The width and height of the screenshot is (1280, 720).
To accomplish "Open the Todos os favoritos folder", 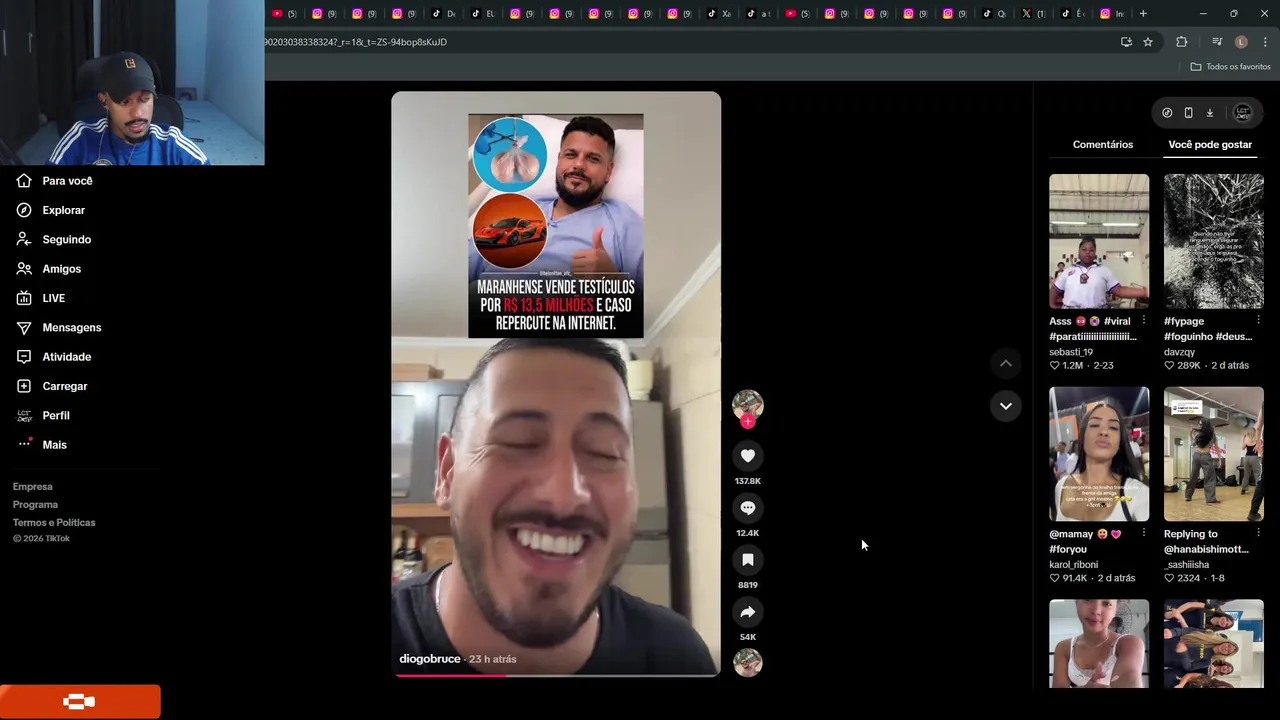I will [1230, 67].
